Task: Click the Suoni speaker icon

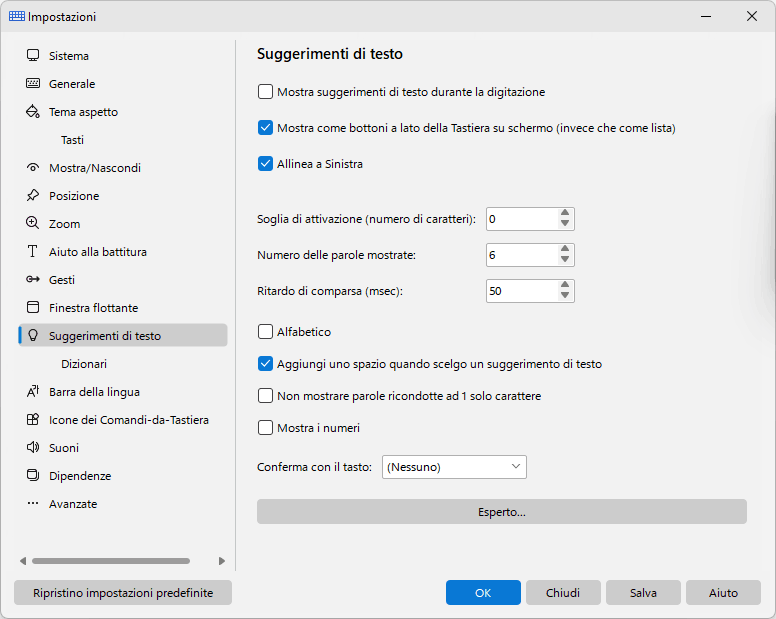Action: (33, 447)
